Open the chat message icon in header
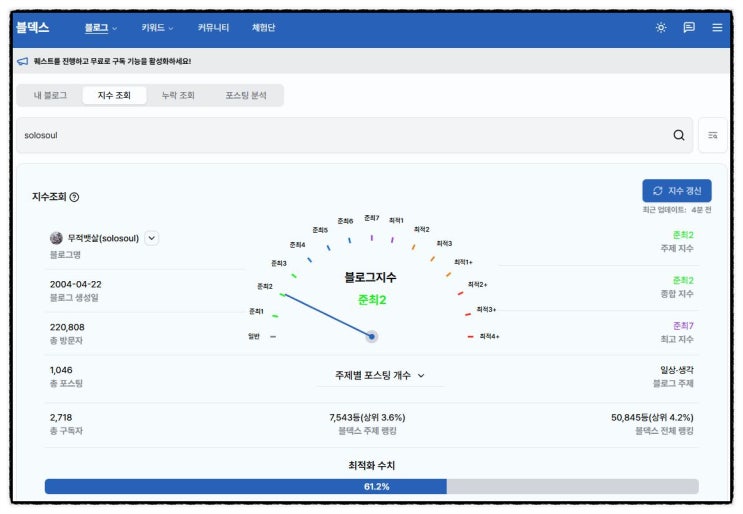 (x=689, y=27)
